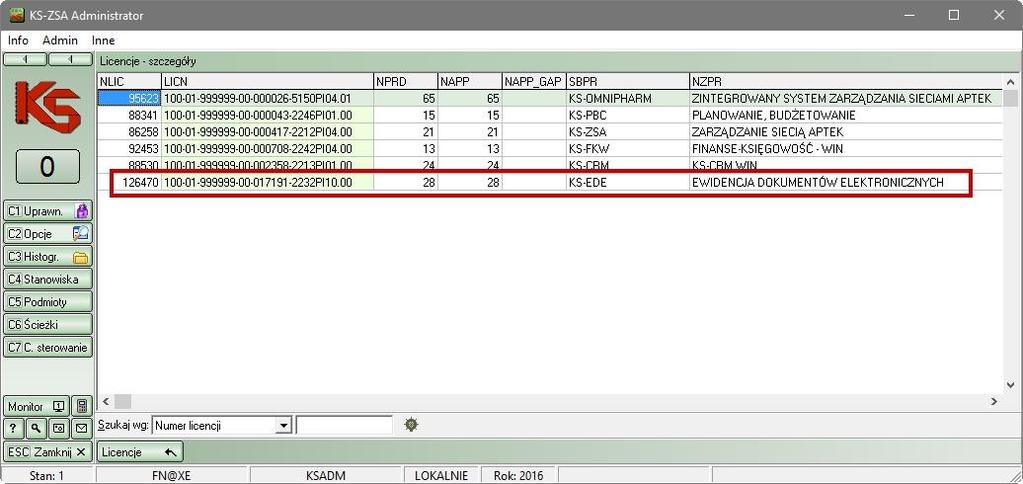1023x484 pixels.
Task: Open C3 Histogr. section
Action: [x=48, y=256]
